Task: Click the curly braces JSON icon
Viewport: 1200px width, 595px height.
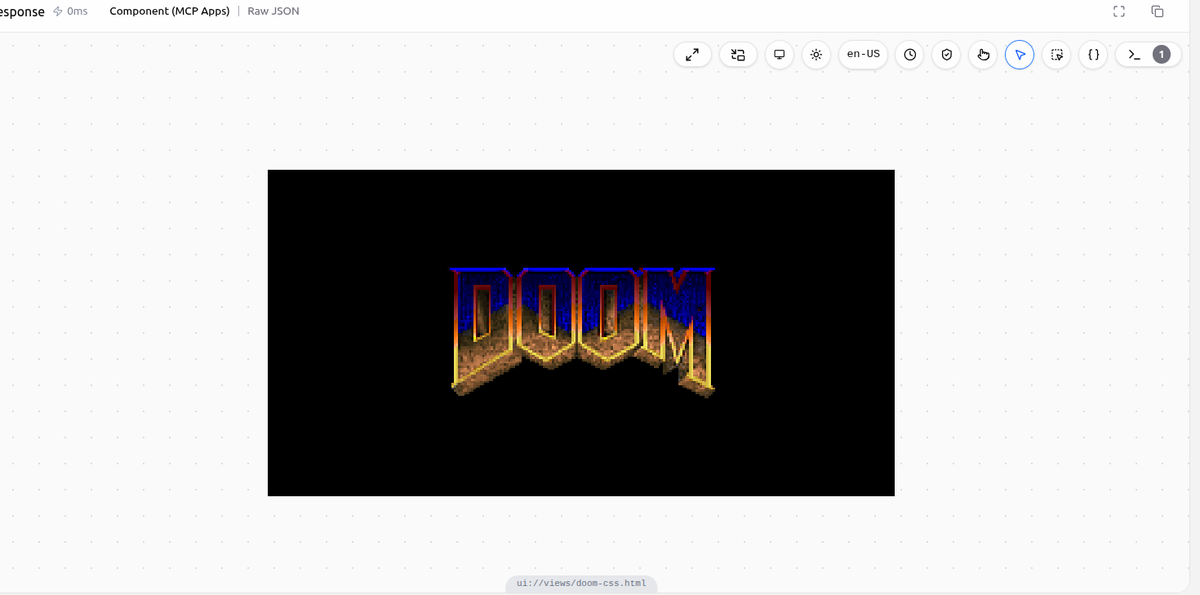Action: [1093, 55]
